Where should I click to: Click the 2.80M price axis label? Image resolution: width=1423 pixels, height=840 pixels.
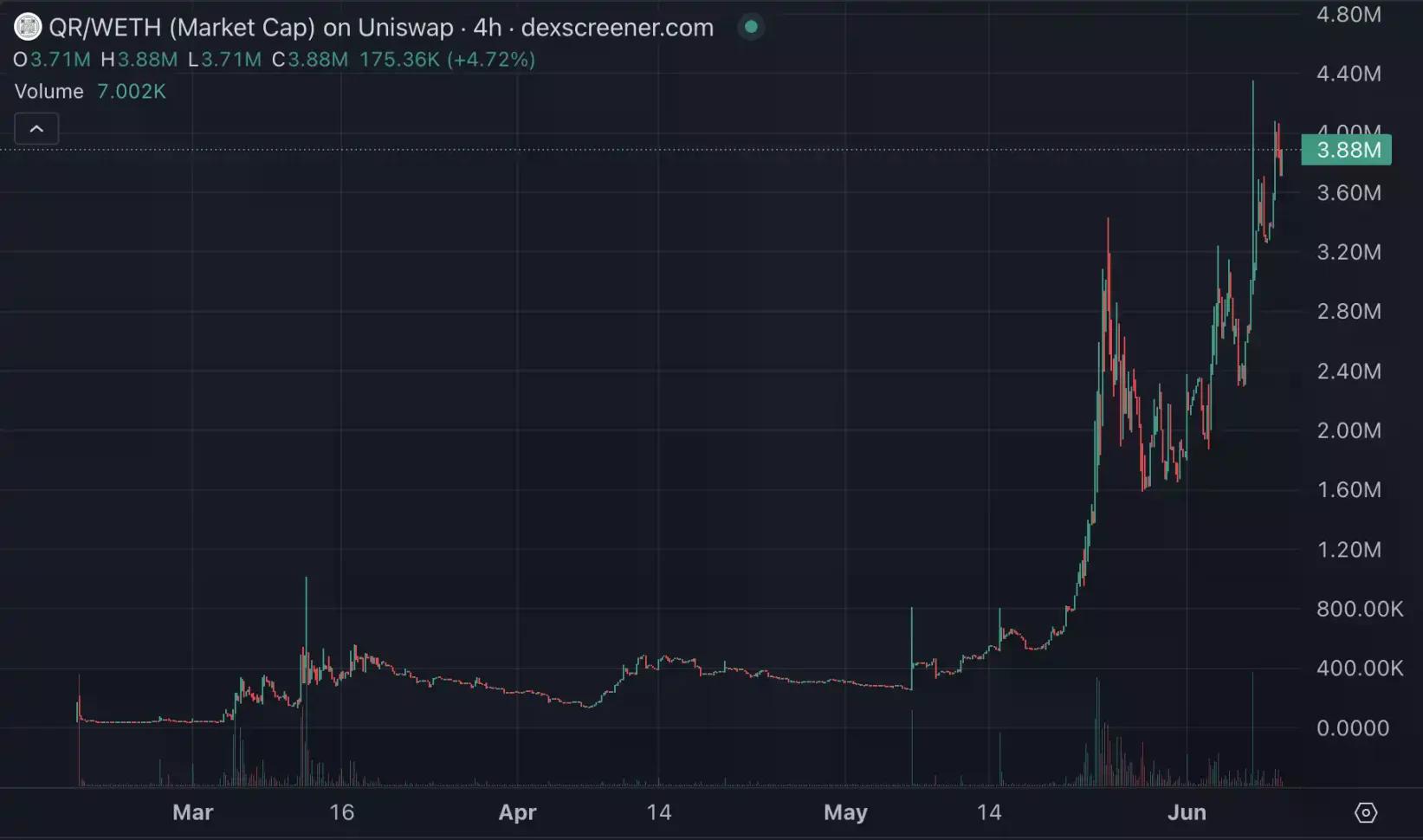click(x=1349, y=311)
